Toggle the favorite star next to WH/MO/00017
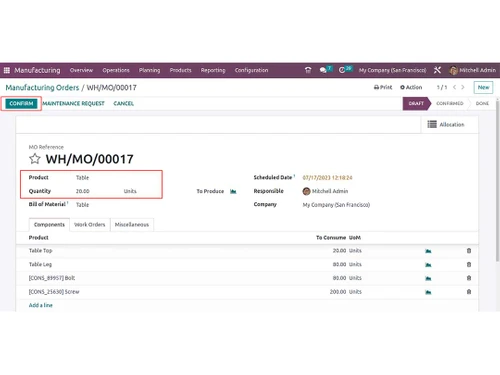This screenshot has height=375, width=500. 35,159
